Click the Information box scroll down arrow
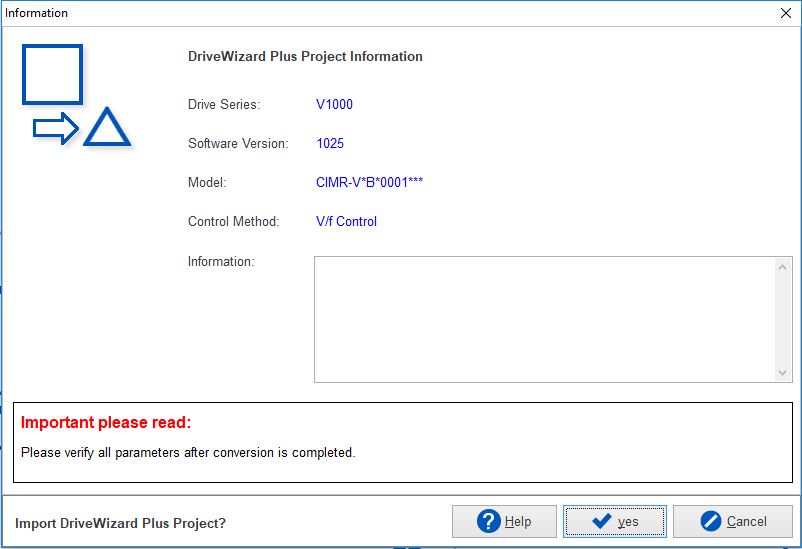The width and height of the screenshot is (802, 549). [782, 372]
